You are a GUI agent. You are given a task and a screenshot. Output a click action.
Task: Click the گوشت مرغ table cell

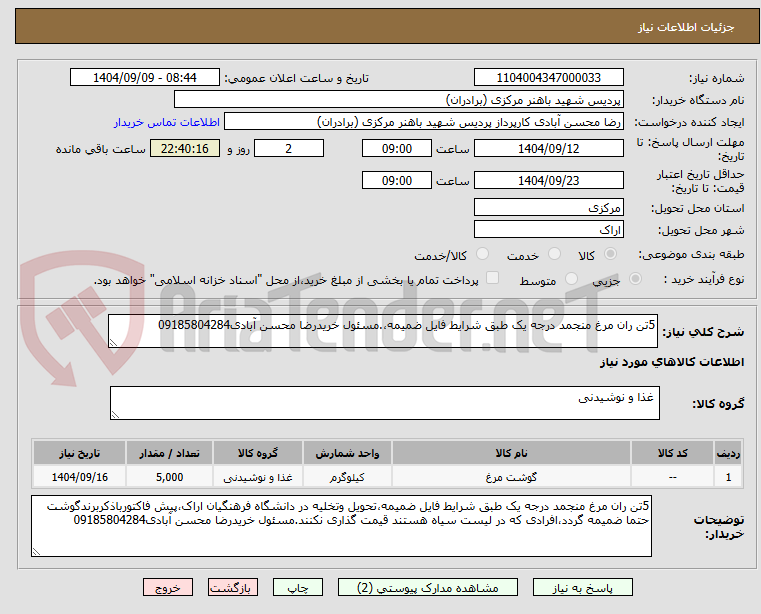coord(511,477)
